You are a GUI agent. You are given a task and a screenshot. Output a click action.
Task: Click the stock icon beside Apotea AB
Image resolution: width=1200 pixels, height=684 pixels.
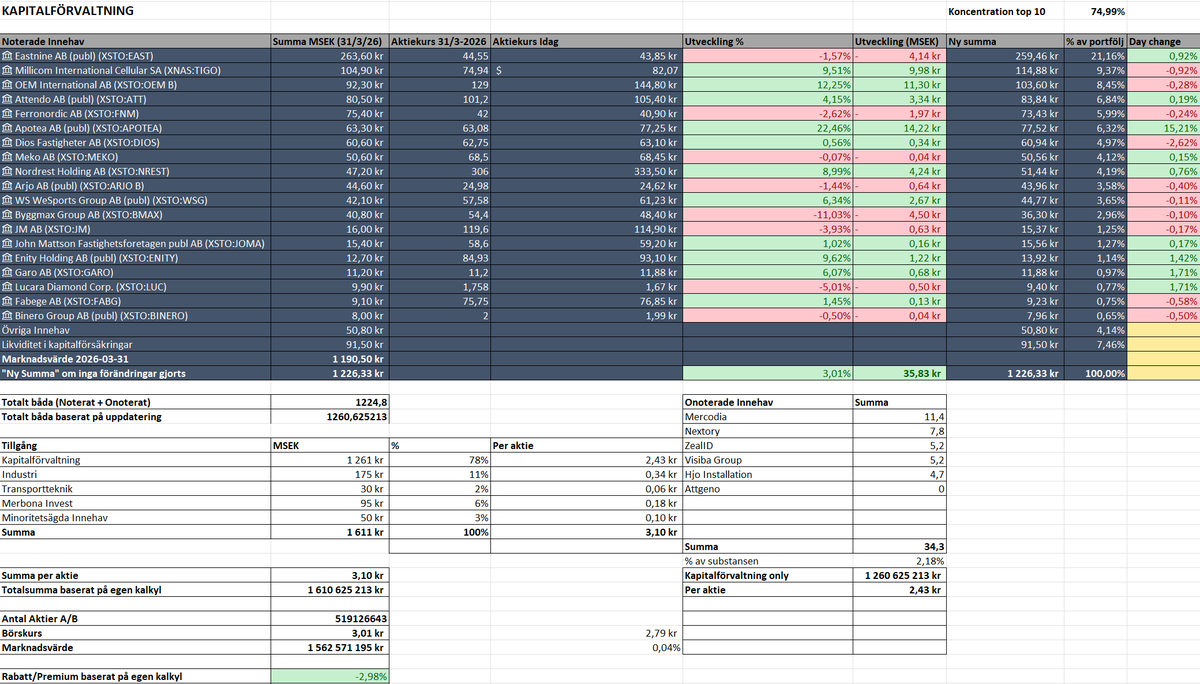(7, 128)
